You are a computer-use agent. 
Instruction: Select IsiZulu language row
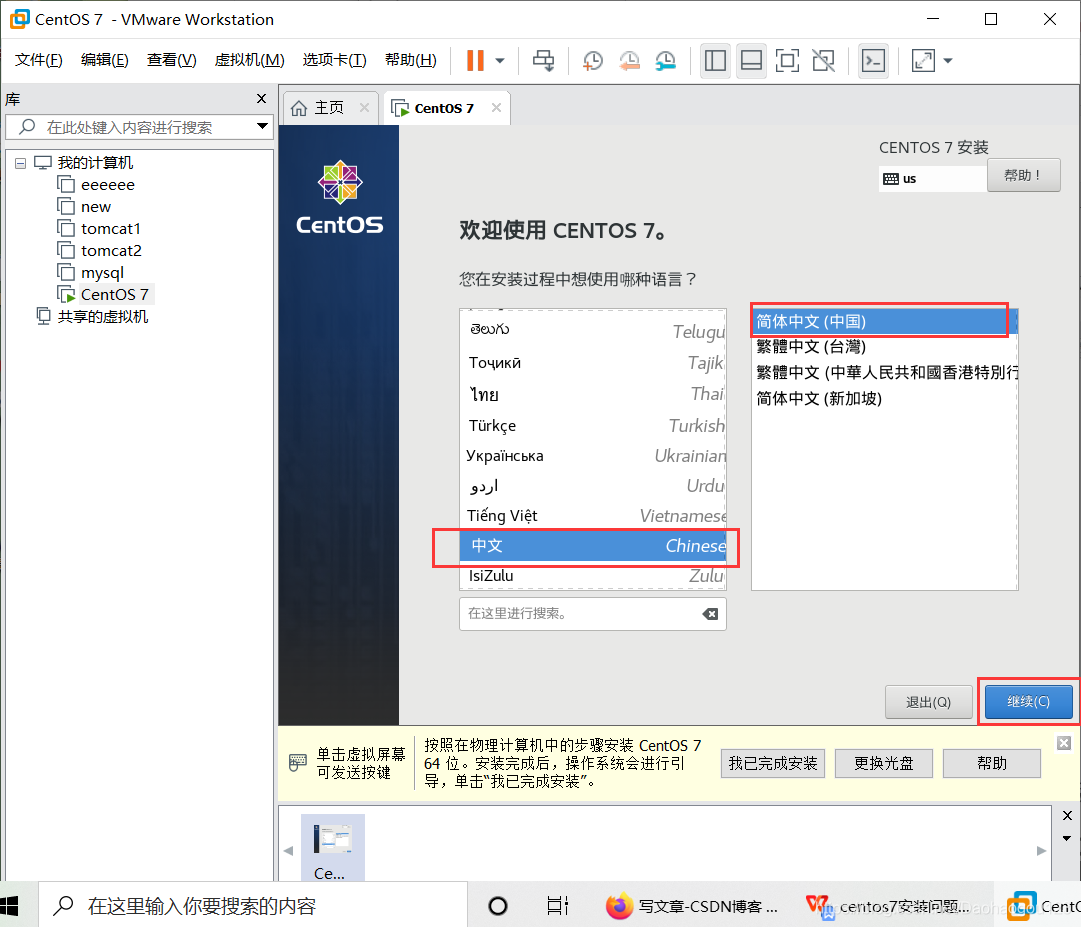point(593,575)
